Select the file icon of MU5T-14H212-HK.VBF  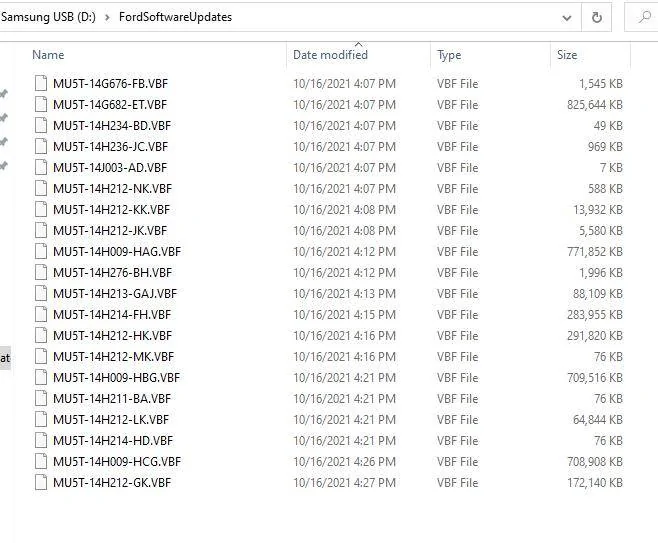tap(41, 335)
